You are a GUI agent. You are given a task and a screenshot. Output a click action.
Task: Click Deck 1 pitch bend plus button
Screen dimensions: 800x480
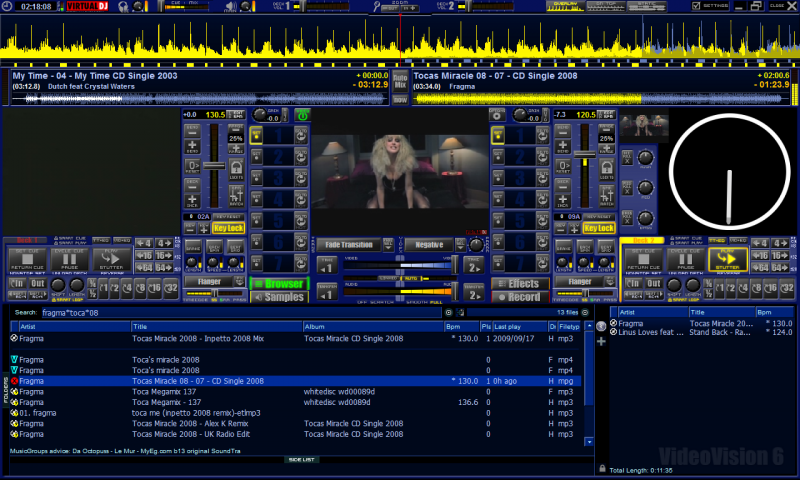click(x=192, y=148)
